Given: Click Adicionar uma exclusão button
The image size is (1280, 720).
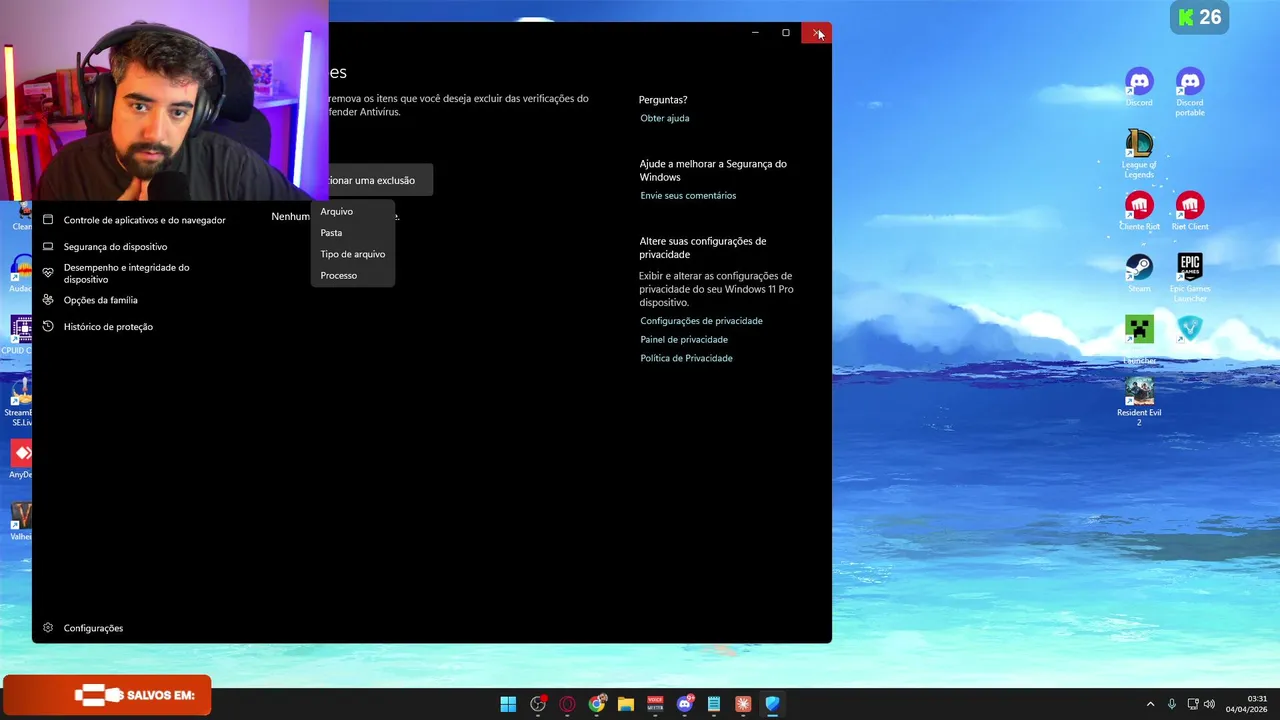Looking at the screenshot, I should (380, 180).
